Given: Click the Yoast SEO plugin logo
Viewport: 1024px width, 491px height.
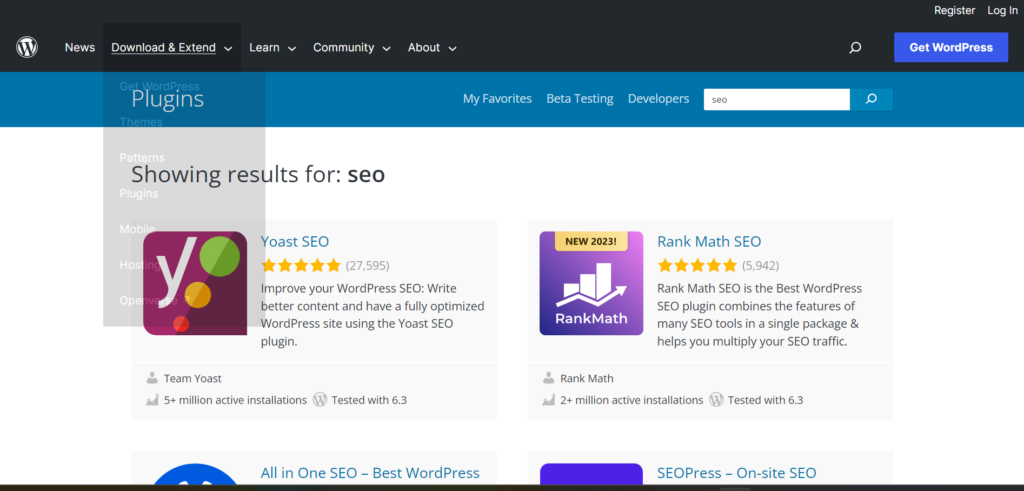Looking at the screenshot, I should [195, 283].
